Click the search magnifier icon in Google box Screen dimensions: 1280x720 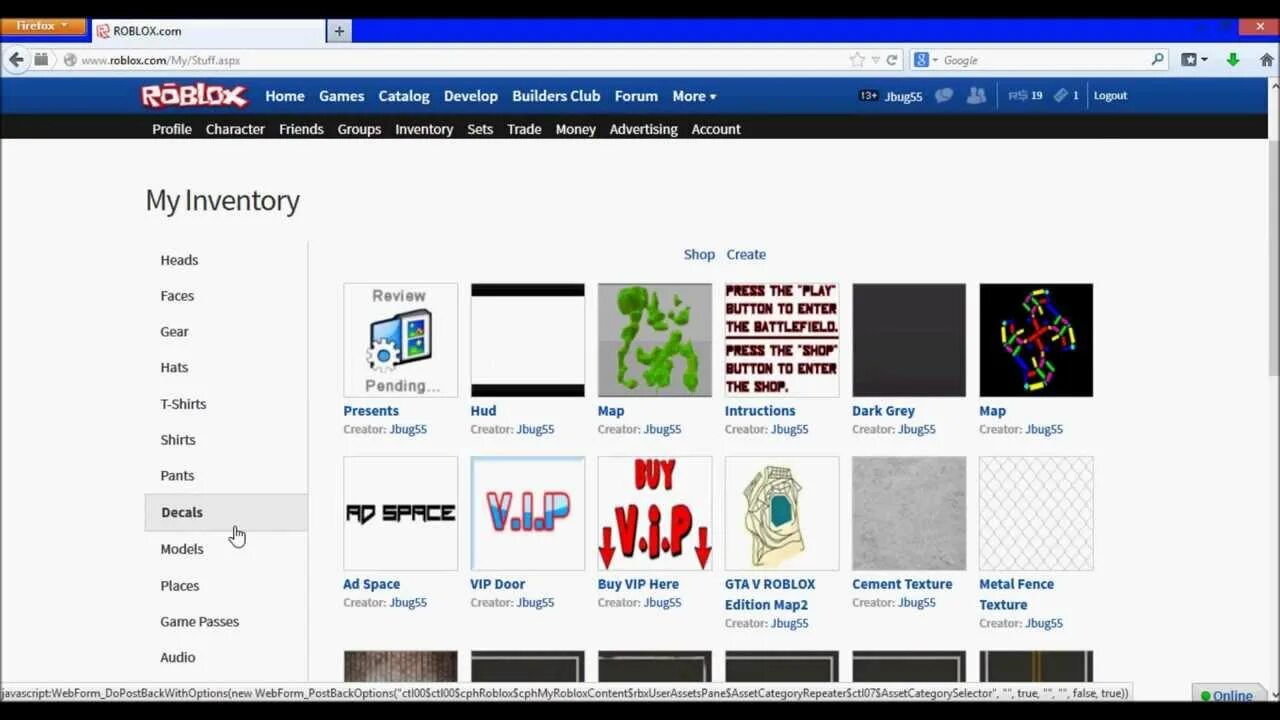point(1158,60)
